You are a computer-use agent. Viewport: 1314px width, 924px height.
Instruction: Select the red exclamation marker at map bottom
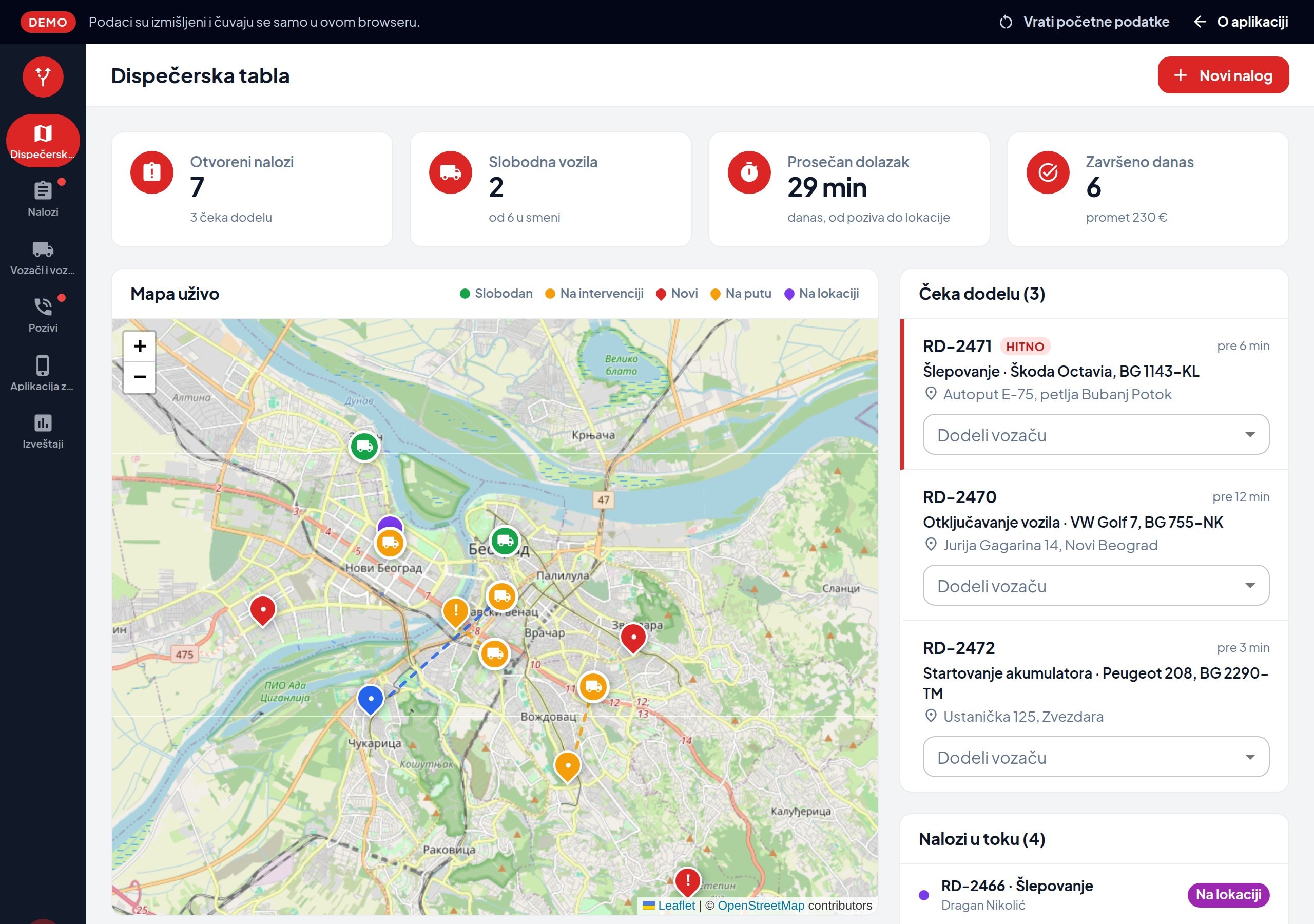687,881
